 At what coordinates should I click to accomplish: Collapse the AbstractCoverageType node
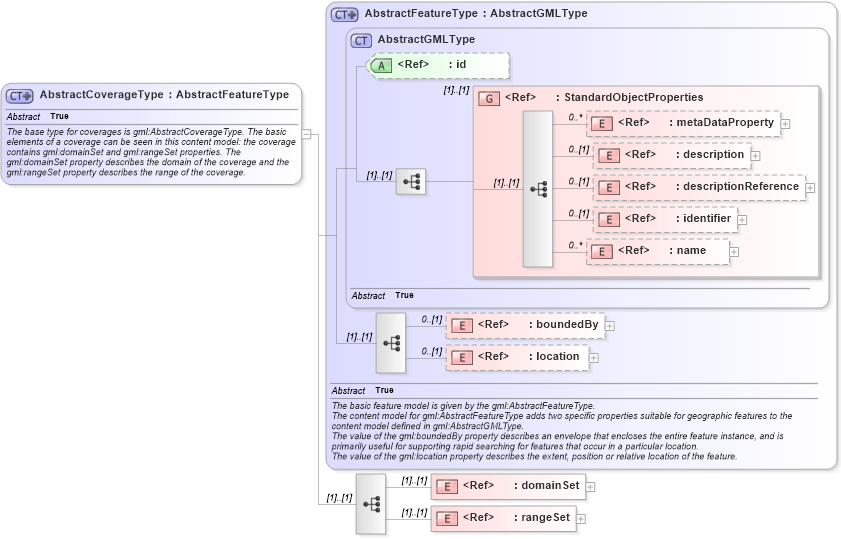click(x=306, y=134)
